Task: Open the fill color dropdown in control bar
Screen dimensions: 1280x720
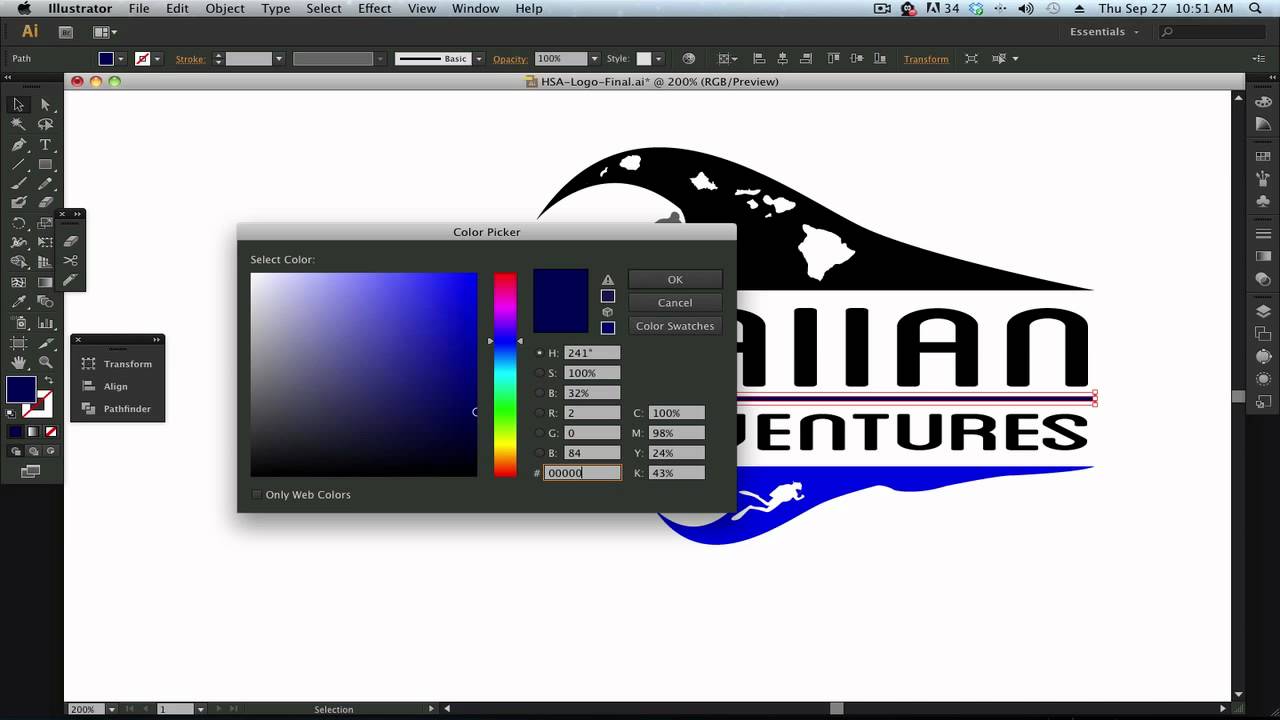Action: (x=120, y=59)
